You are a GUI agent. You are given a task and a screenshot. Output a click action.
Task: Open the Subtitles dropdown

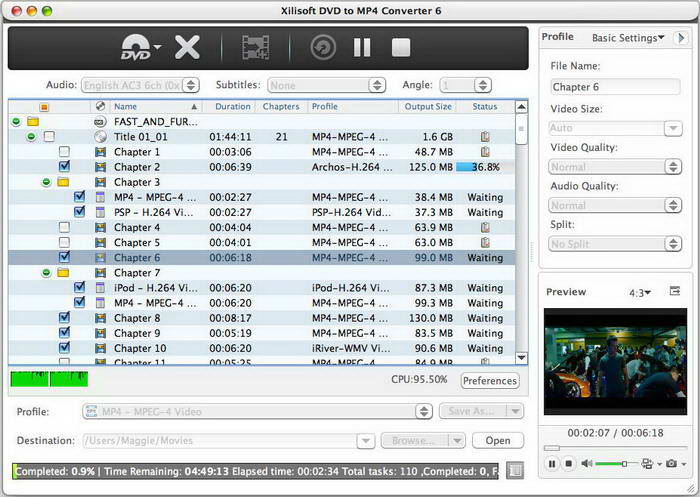click(326, 86)
